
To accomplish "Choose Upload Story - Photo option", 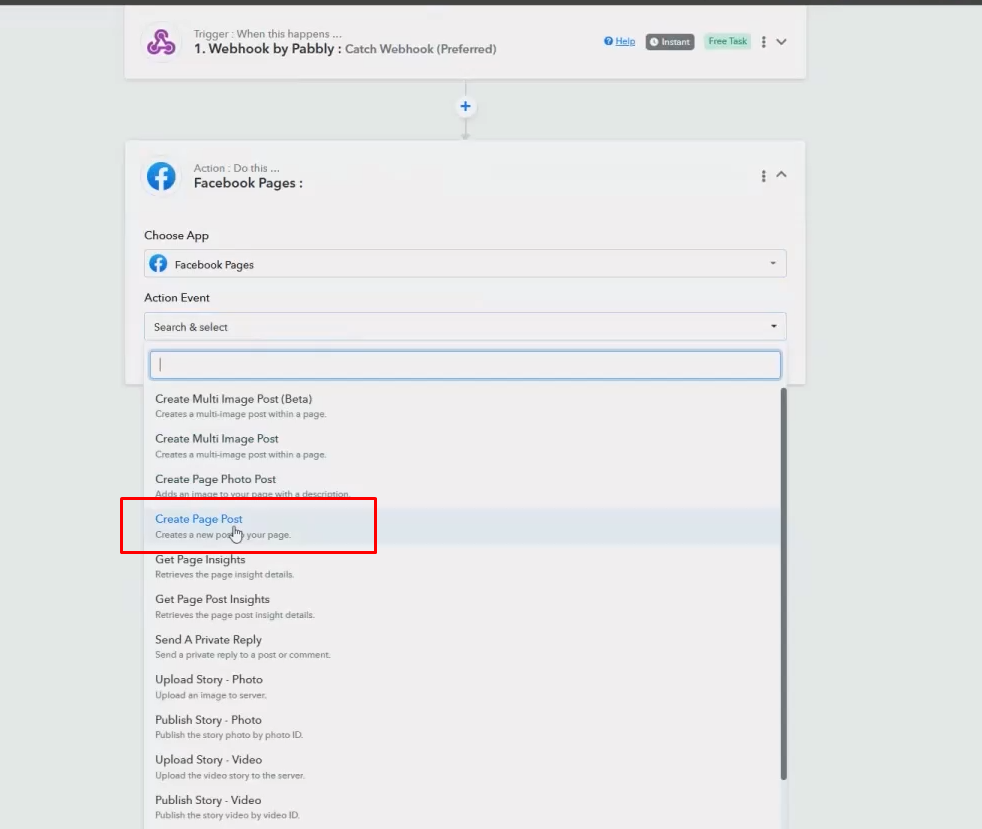I will pyautogui.click(x=462, y=686).
